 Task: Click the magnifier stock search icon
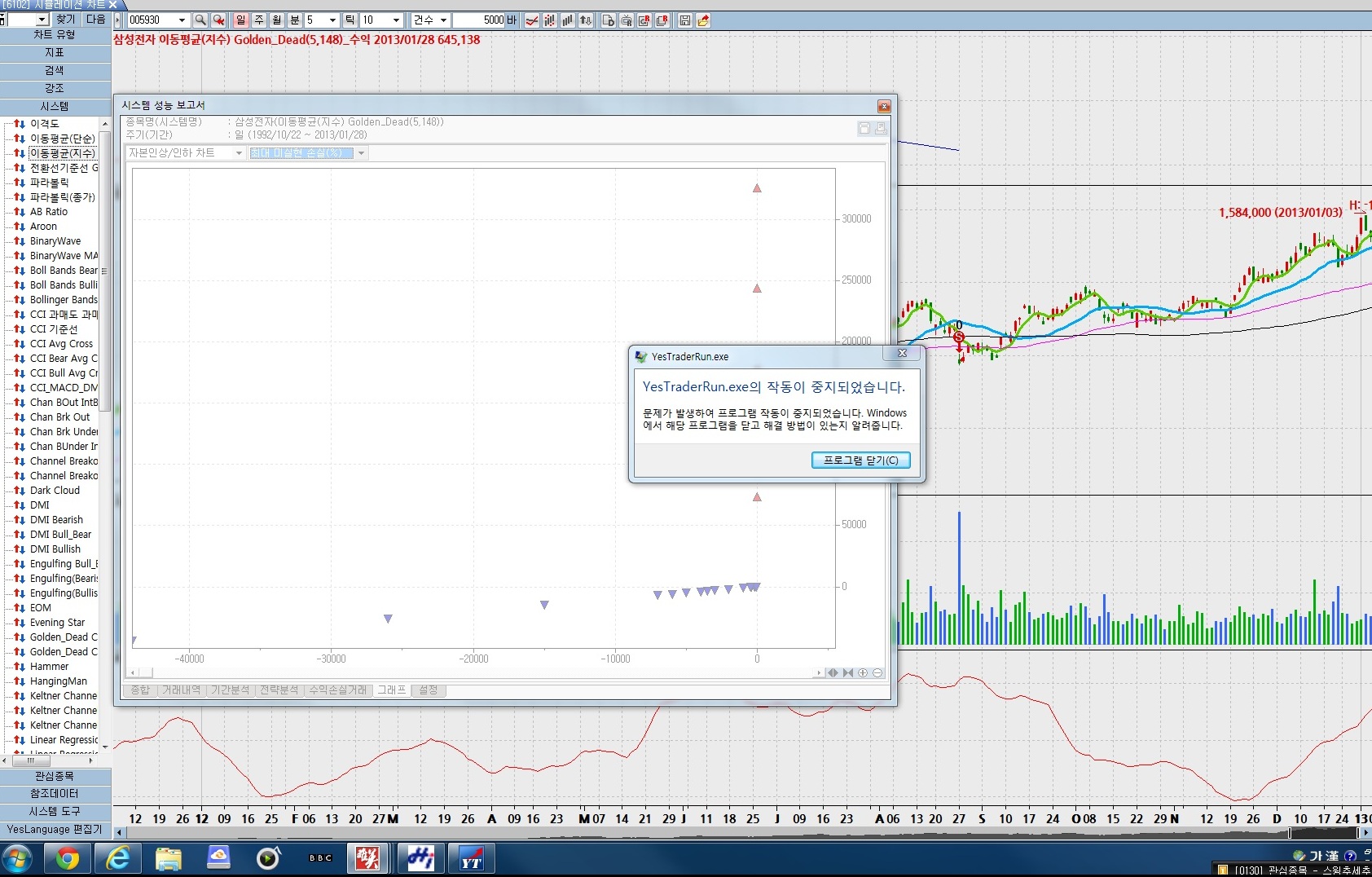point(200,20)
